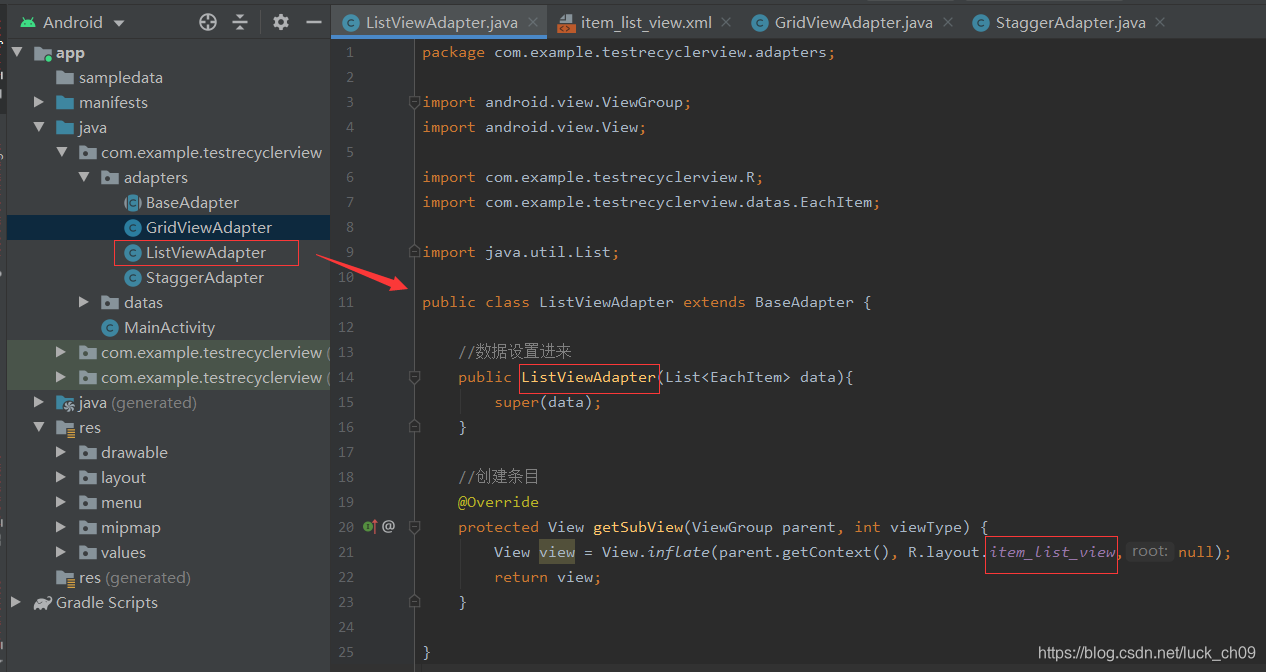Viewport: 1266px width, 672px height.
Task: Click the BaseAdapter class icon
Action: coord(132,202)
